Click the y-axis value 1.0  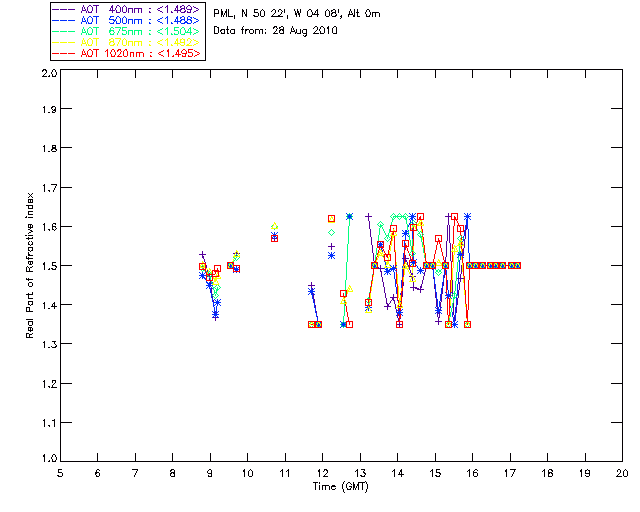coord(49,459)
